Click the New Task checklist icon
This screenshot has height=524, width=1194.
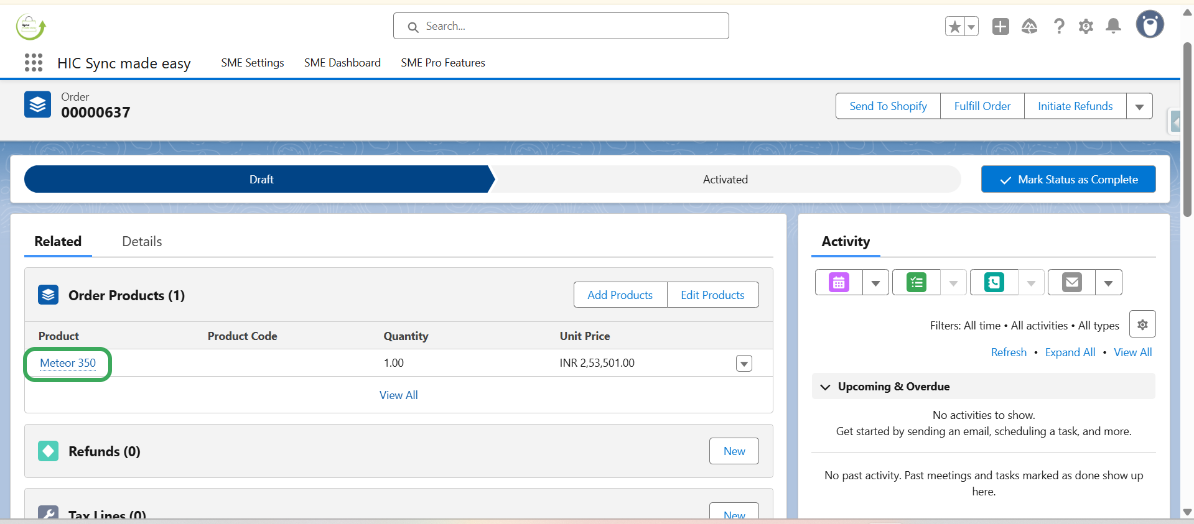pos(916,283)
